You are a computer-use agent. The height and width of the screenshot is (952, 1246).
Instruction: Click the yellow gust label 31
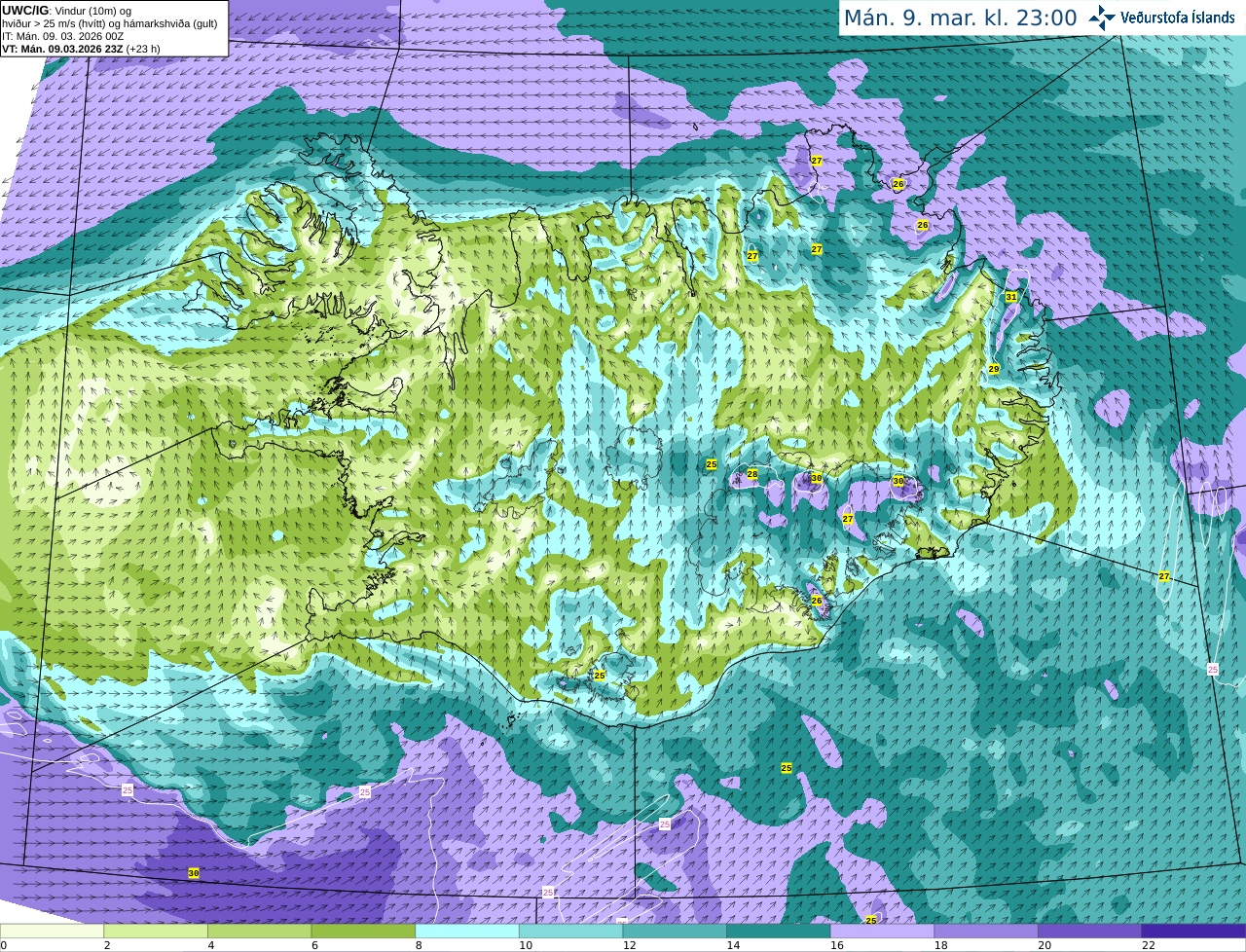pyautogui.click(x=1011, y=297)
